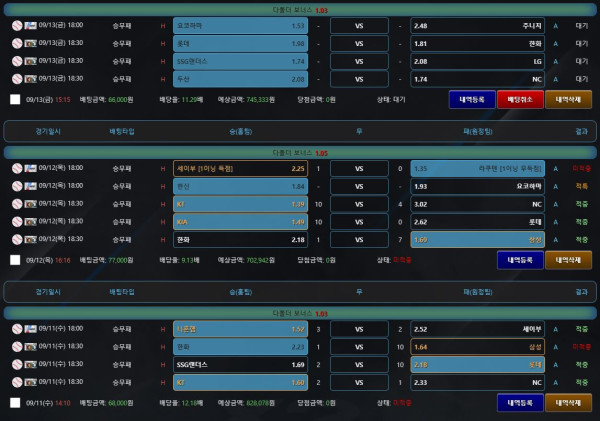Tick the checkbox for the 09/13 betting slip

click(15, 99)
